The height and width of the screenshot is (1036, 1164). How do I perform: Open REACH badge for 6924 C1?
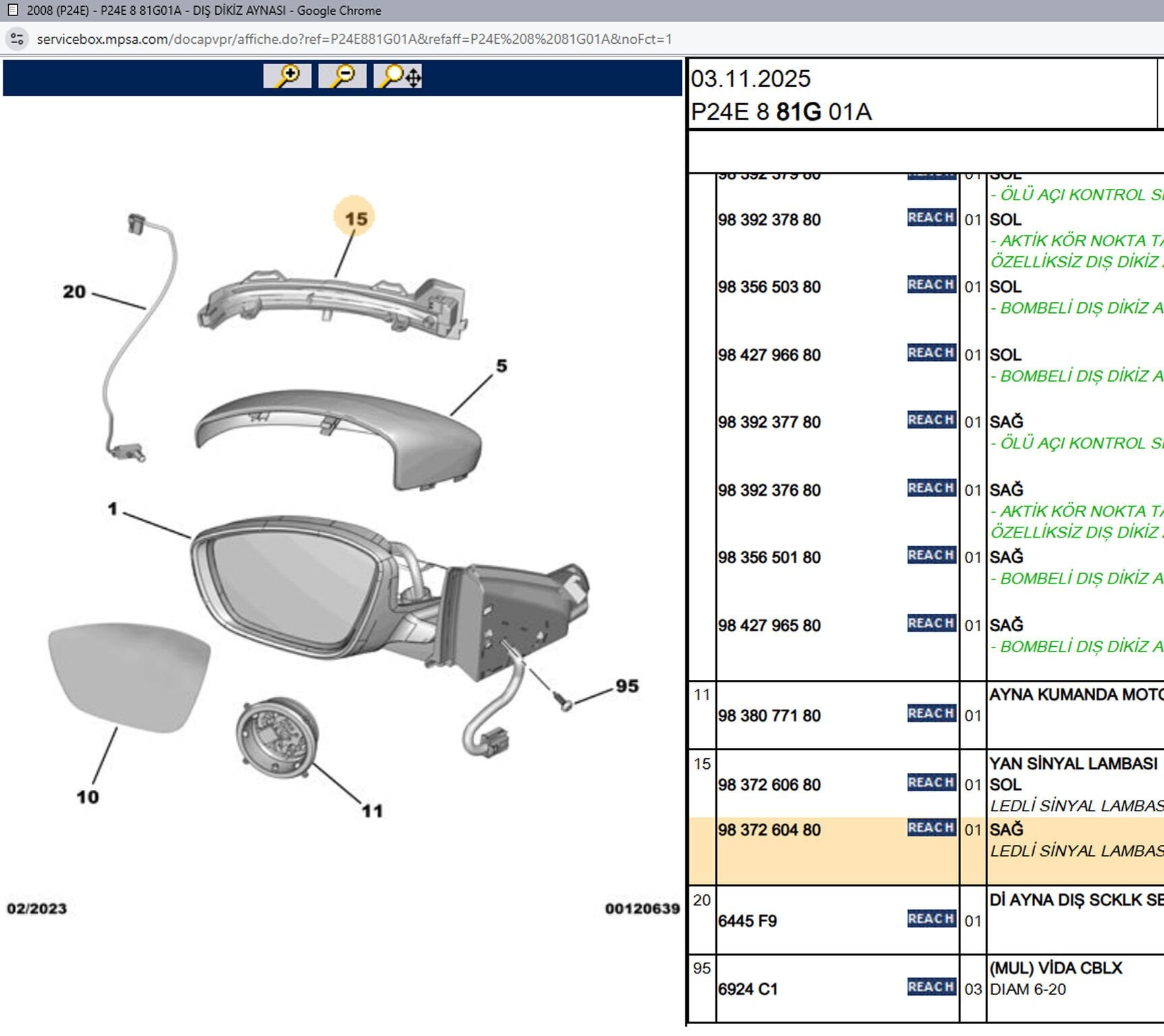pyautogui.click(x=931, y=987)
